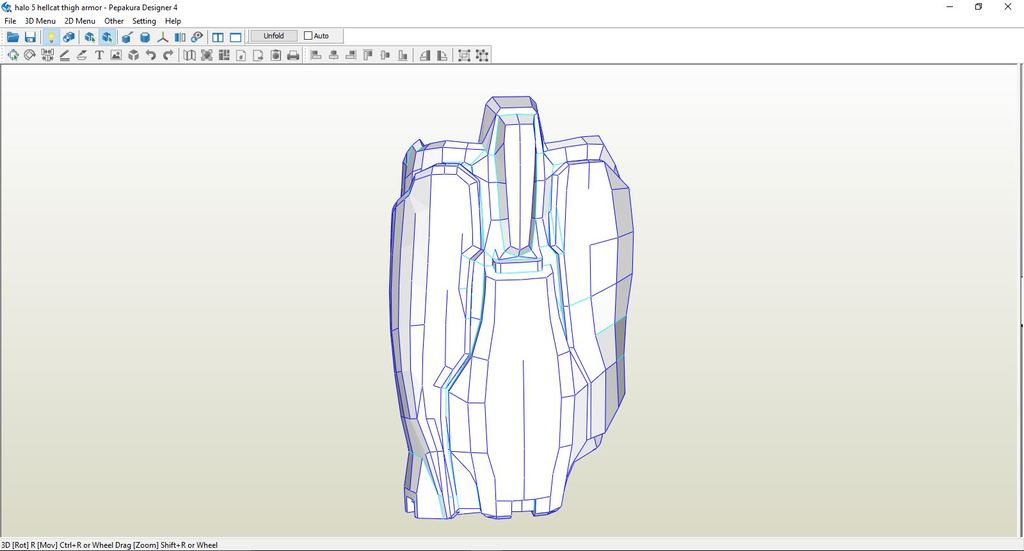Click the gray 3D cube tool icon
The image size is (1024, 551).
pos(134,55)
